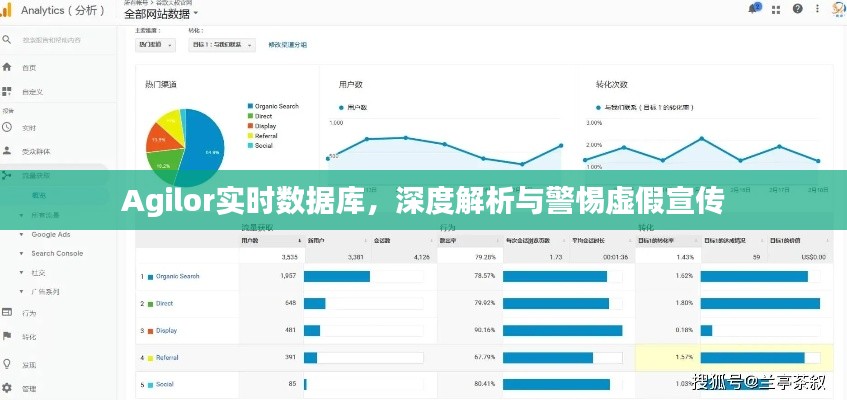Open Direct channel row link
Viewport: 847px width, 400px height.
pos(164,304)
